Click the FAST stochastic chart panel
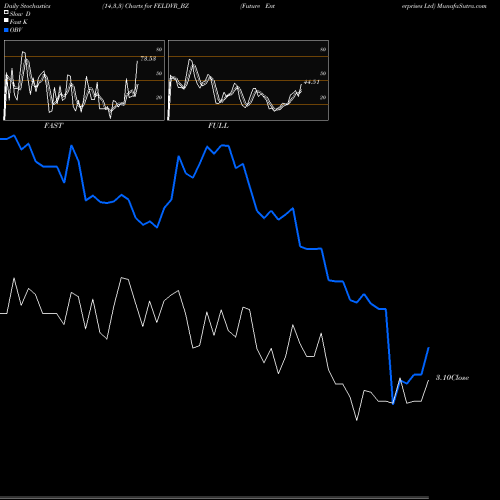The image size is (500, 500). [84, 80]
